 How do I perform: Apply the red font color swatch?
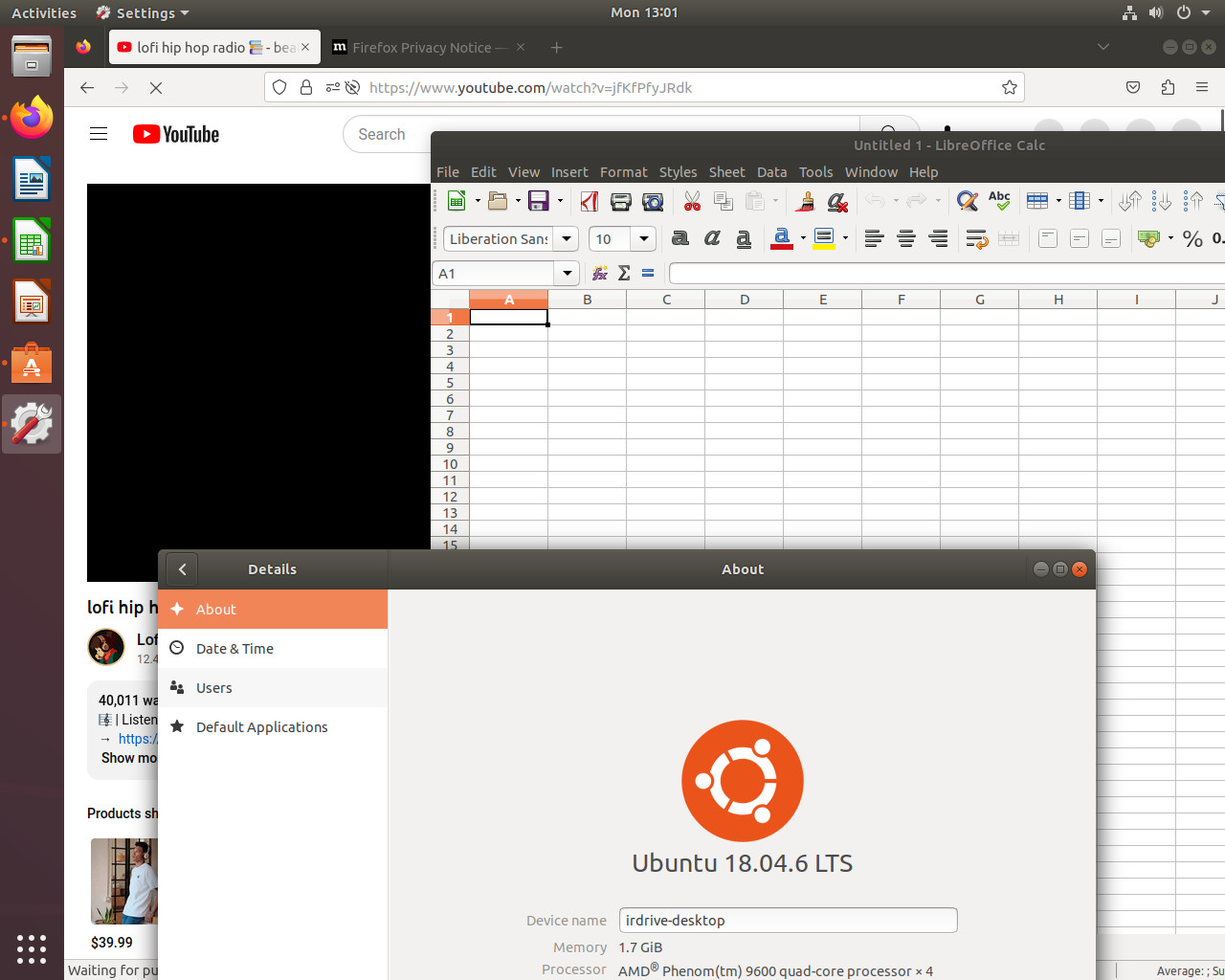click(x=782, y=239)
